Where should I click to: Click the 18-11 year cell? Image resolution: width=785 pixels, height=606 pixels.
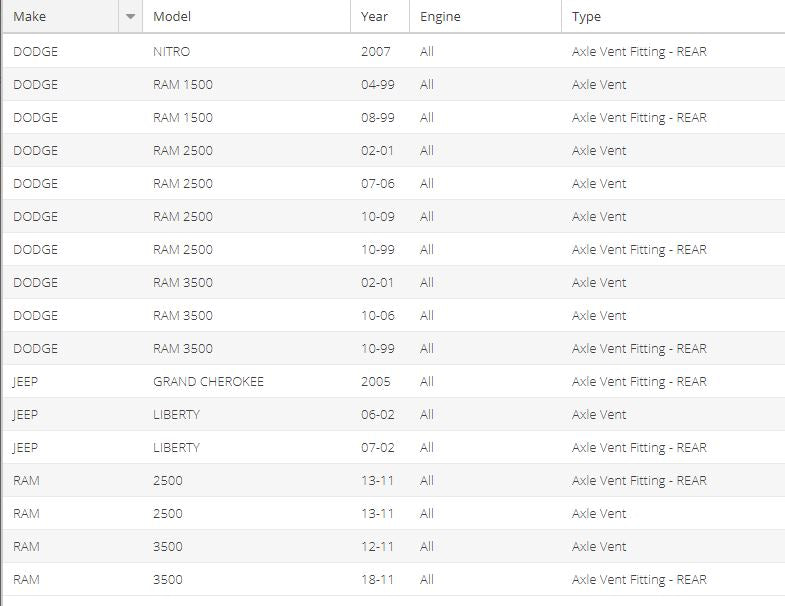pos(377,580)
